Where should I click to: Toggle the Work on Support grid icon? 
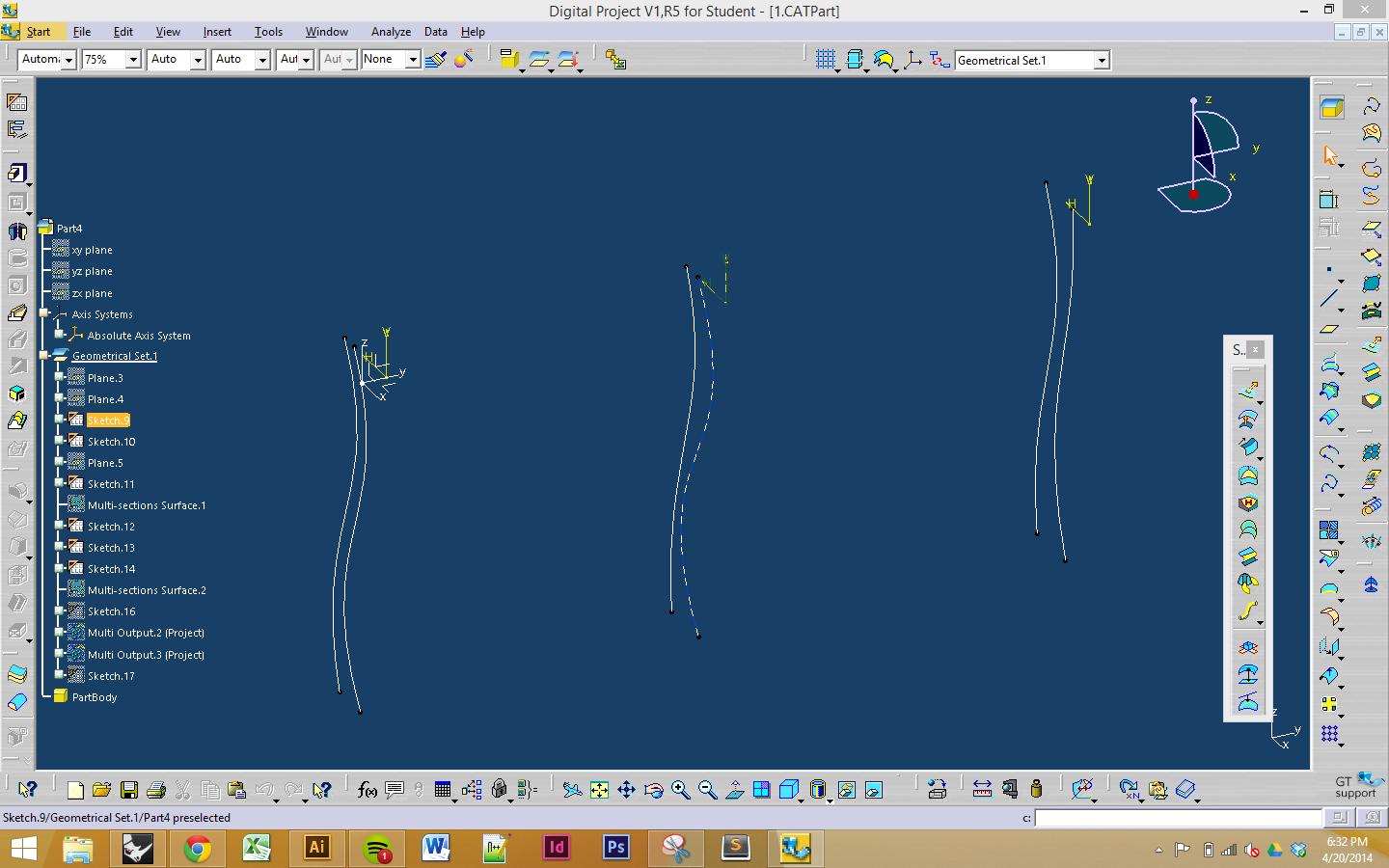pyautogui.click(x=826, y=60)
